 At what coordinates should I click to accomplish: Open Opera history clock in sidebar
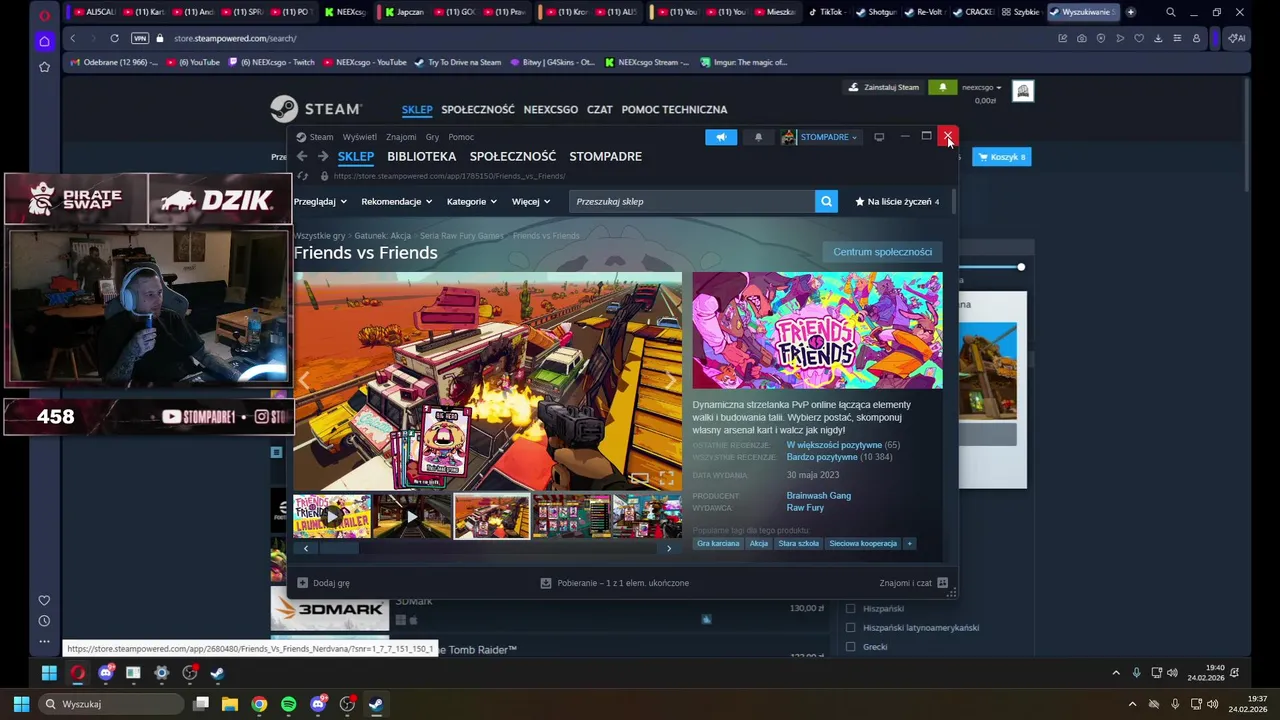click(44, 621)
